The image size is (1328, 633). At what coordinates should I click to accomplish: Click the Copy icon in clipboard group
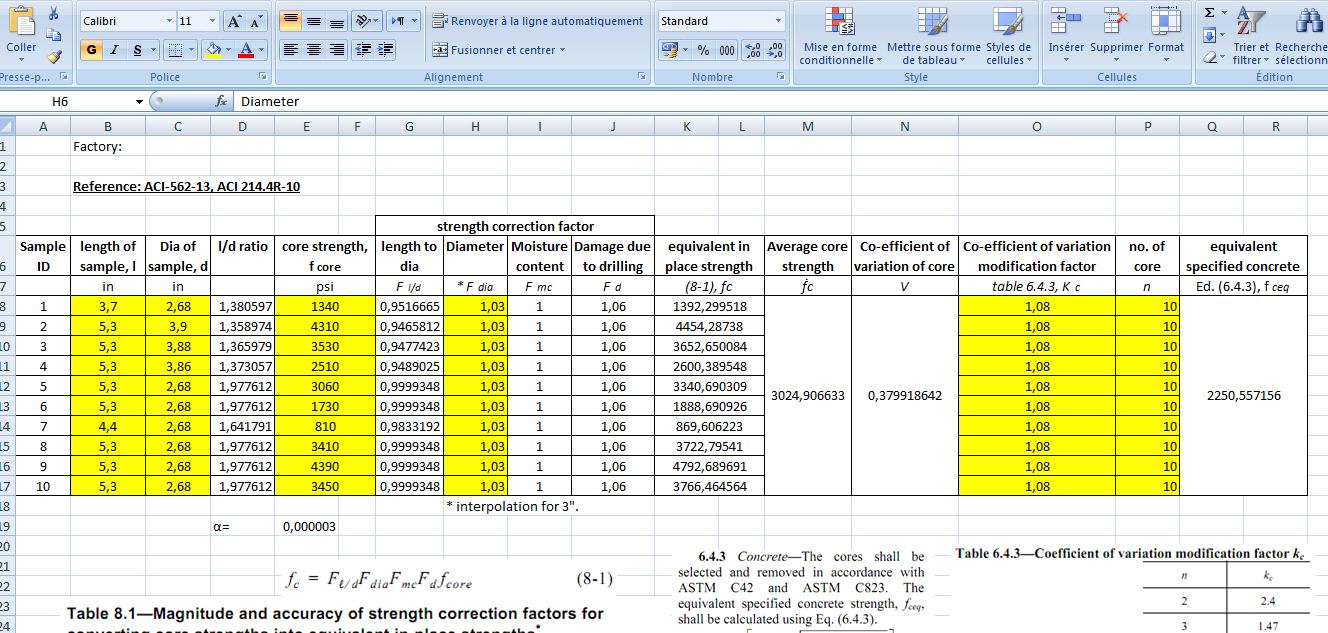click(53, 36)
